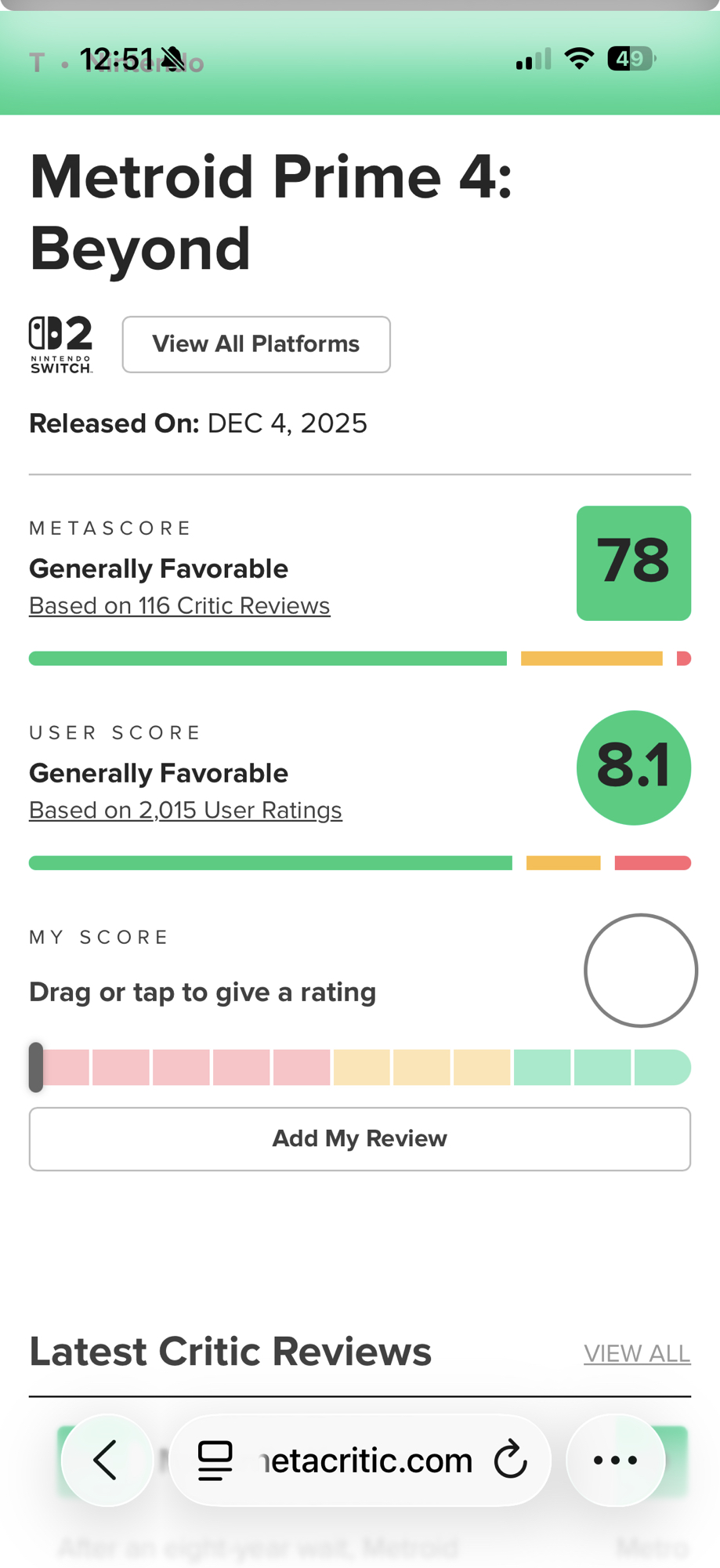Tap the green 78 Metascore badge
The image size is (720, 1568).
tap(633, 563)
